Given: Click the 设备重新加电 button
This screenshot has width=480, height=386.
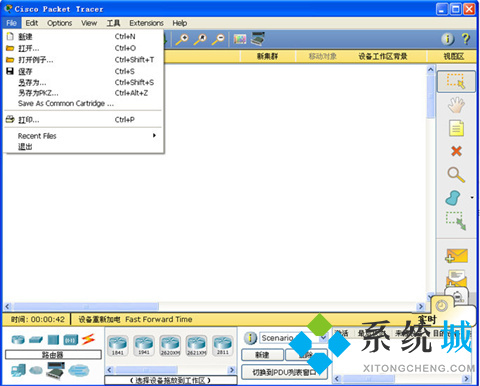Looking at the screenshot, I should [x=99, y=319].
